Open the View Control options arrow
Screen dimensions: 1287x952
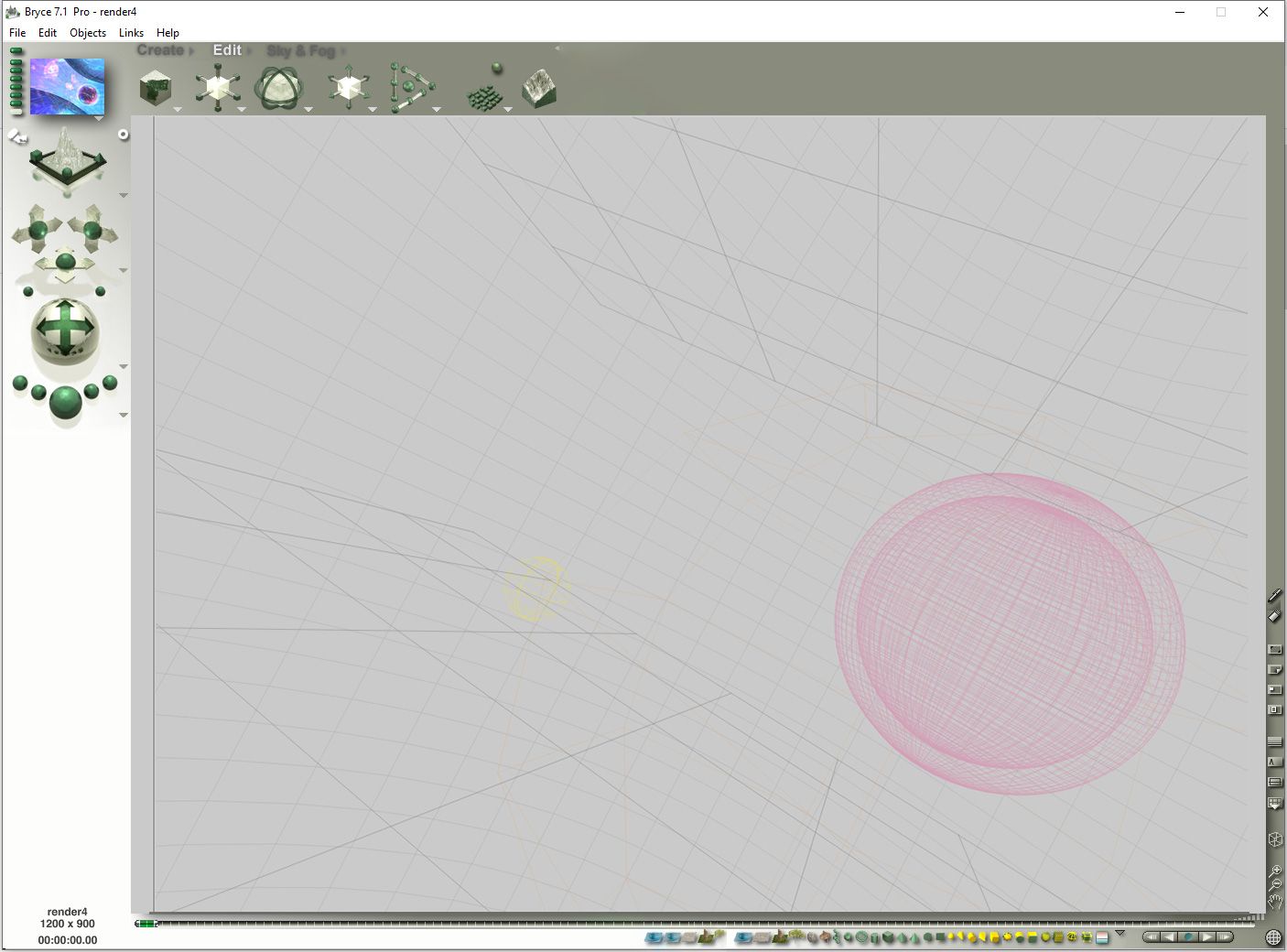(123, 196)
